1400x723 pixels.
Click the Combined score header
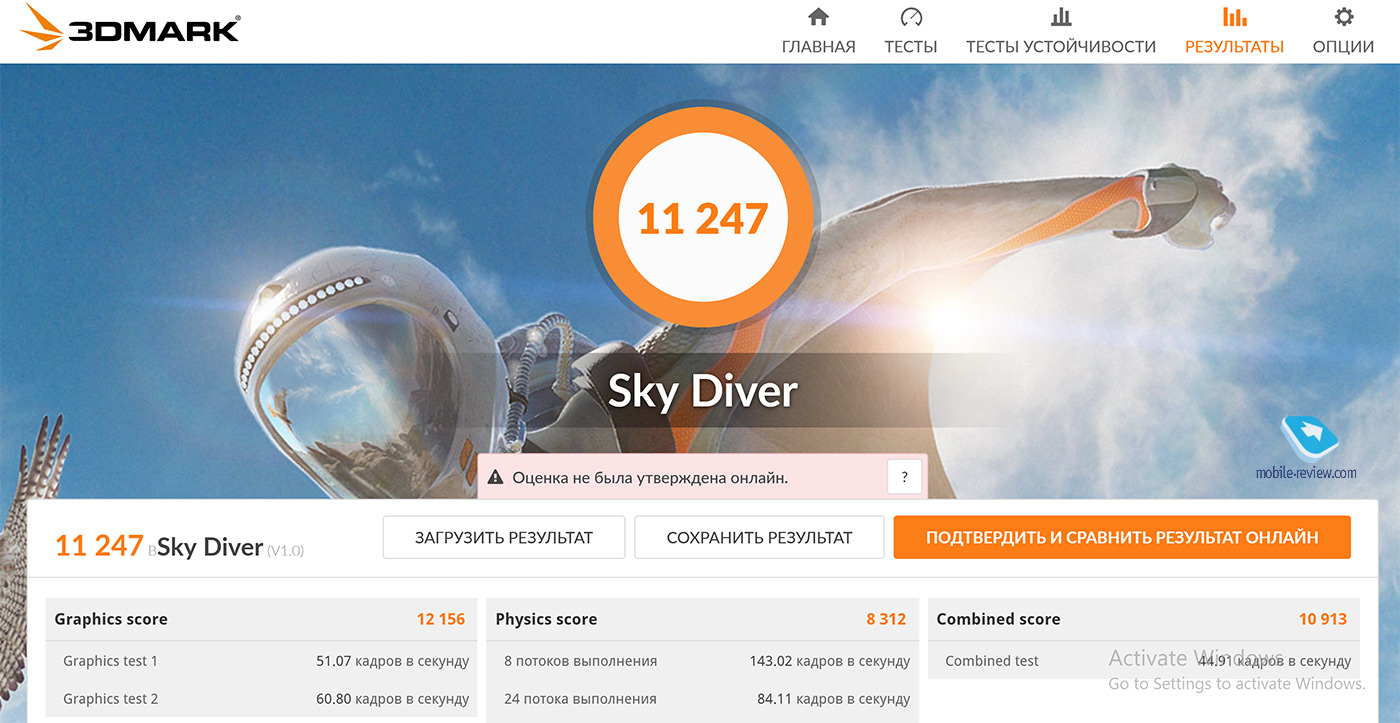point(1142,619)
